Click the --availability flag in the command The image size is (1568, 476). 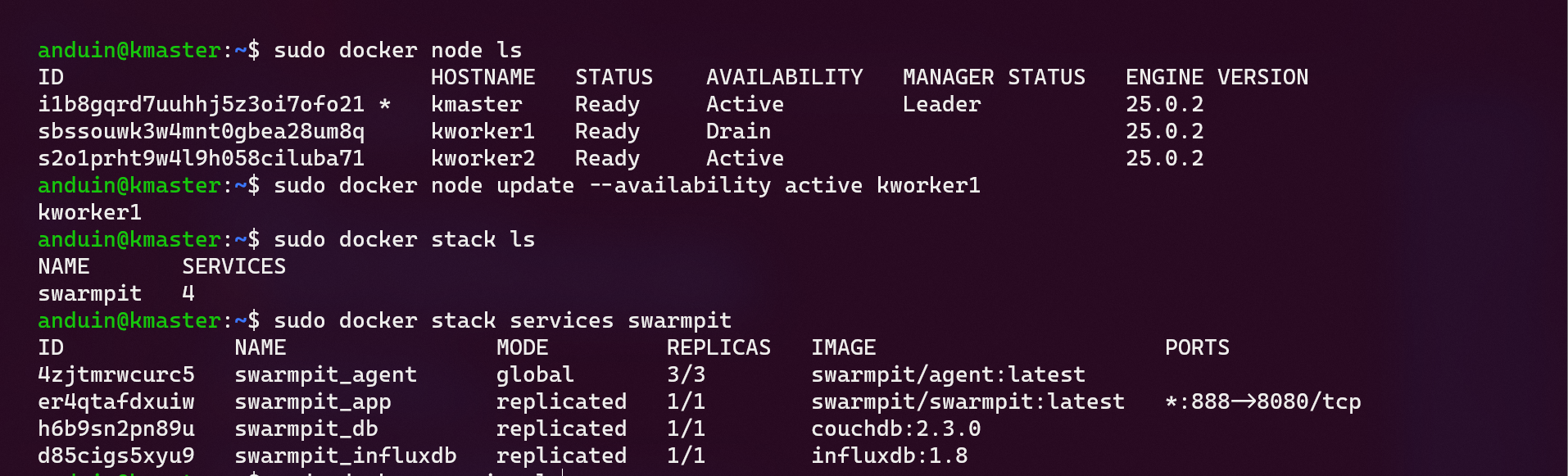click(x=680, y=185)
